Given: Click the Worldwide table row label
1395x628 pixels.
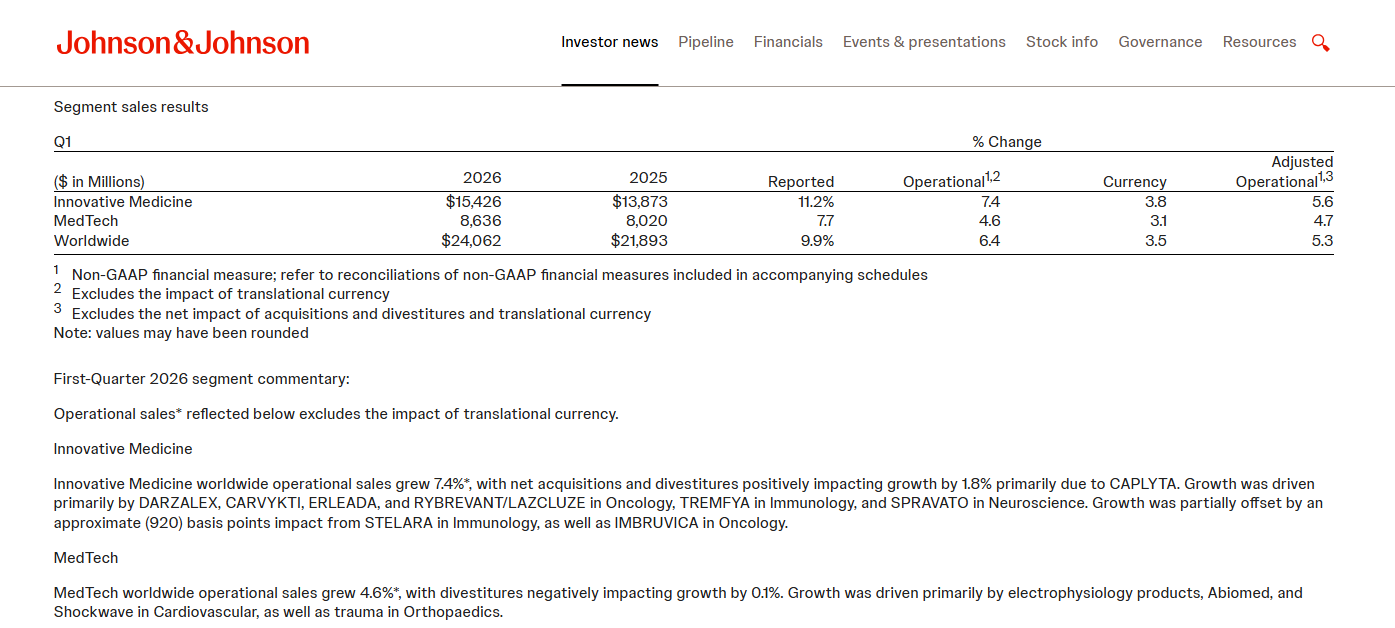Looking at the screenshot, I should (91, 241).
